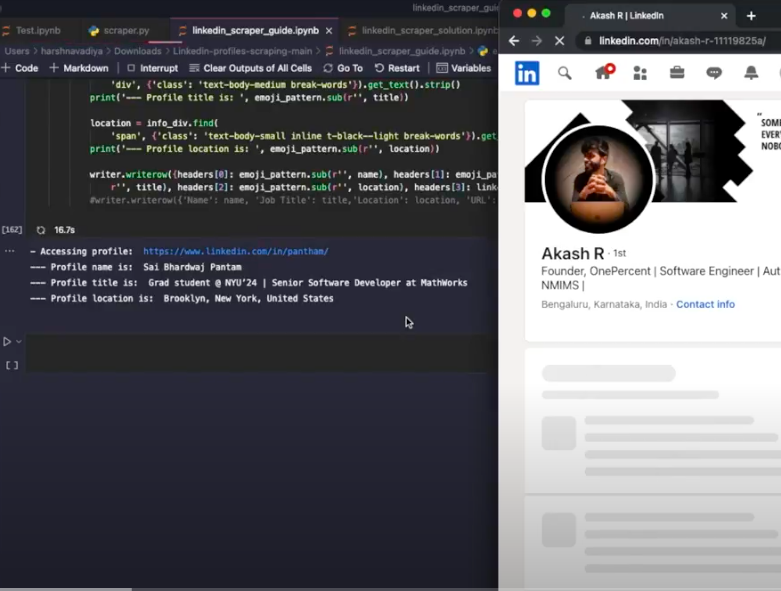Viewport: 781px width, 591px height.
Task: Click the Profile location output line
Action: 182,298
